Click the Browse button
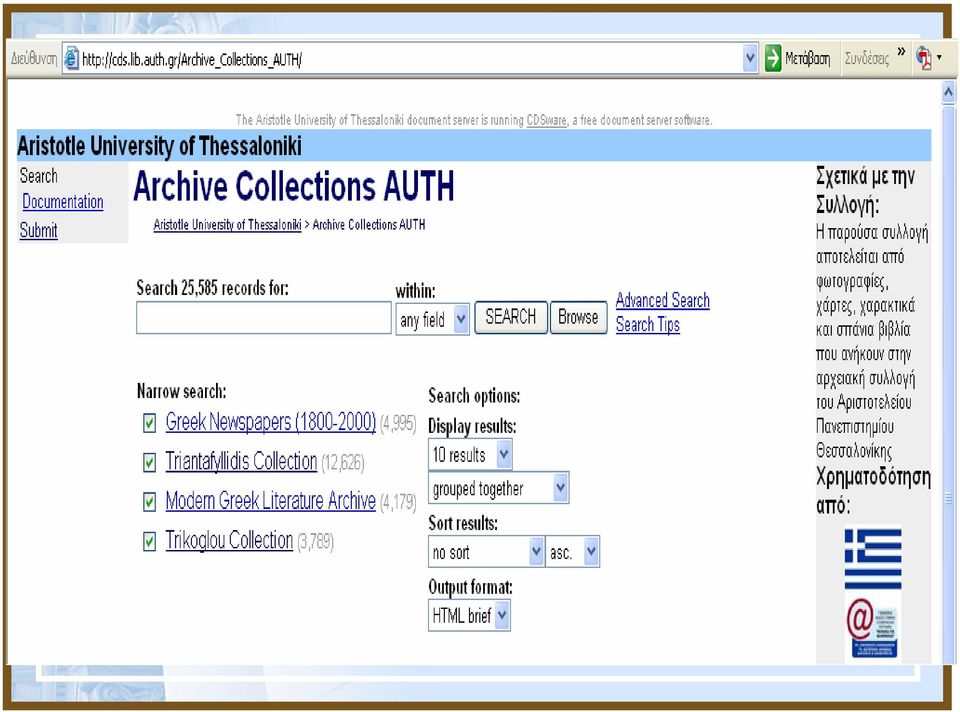 point(578,317)
